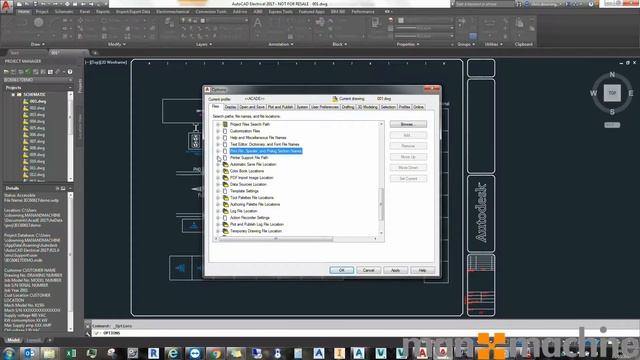Open Outlook from the taskbar
Screen dimensions: 640x360
click(29, 353)
